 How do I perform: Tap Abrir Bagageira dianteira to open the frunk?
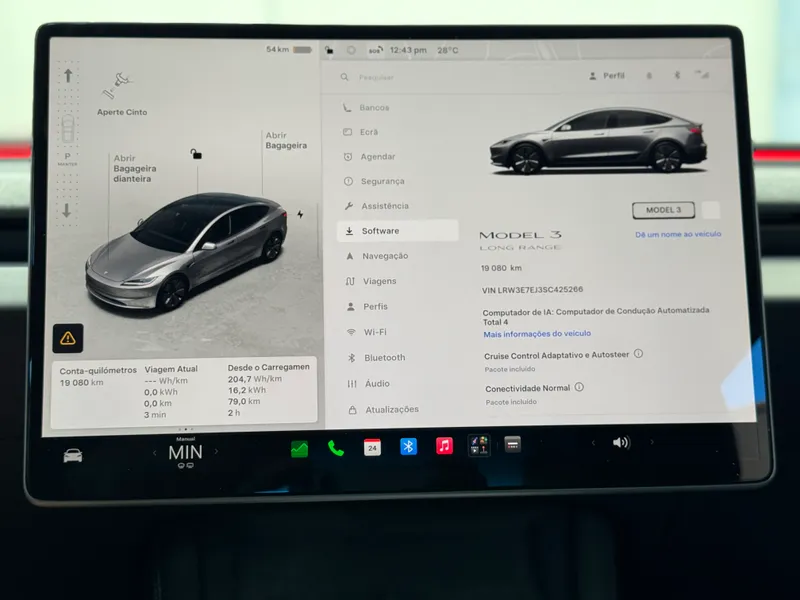(135, 168)
